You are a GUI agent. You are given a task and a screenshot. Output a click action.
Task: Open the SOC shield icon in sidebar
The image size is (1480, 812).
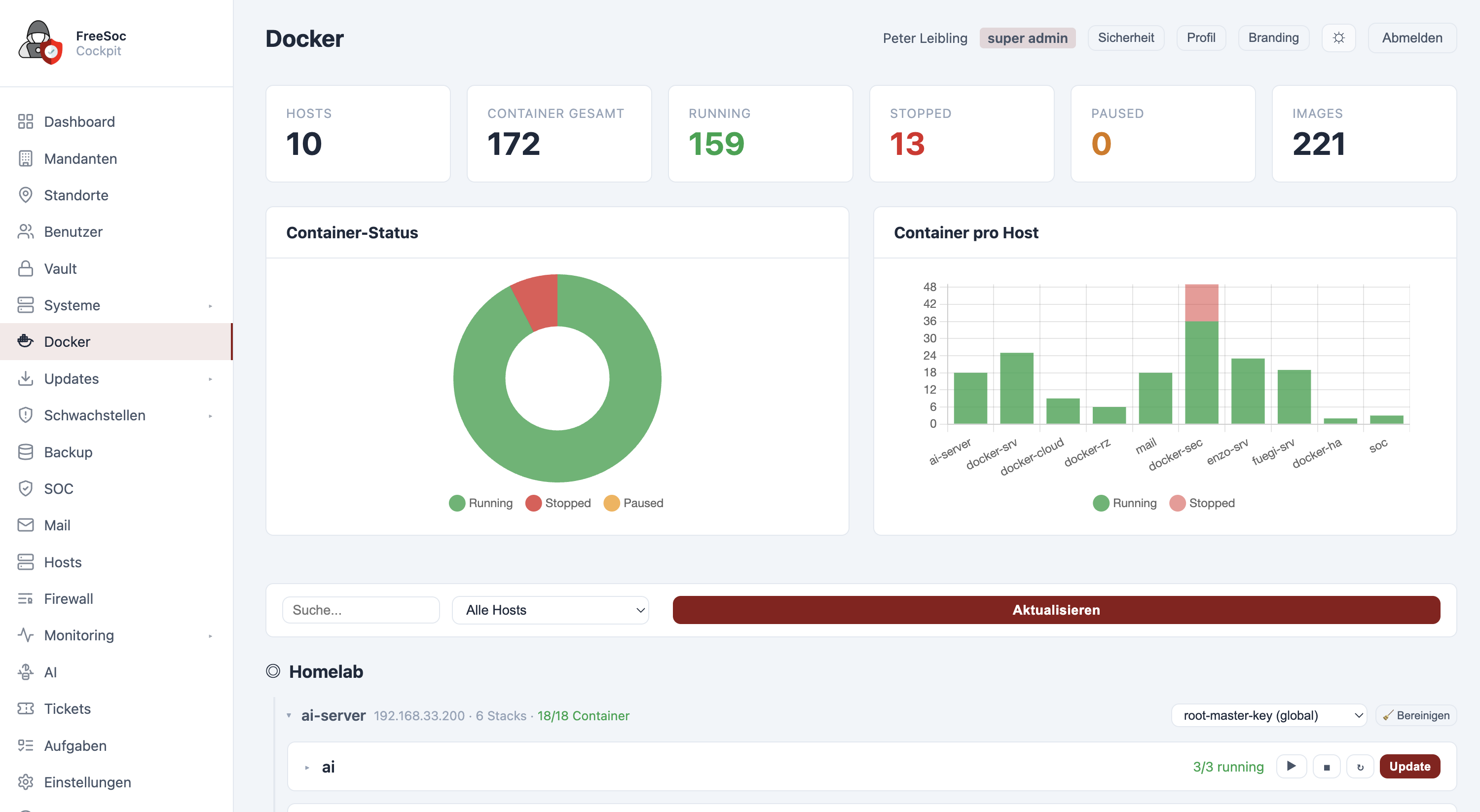coord(25,488)
